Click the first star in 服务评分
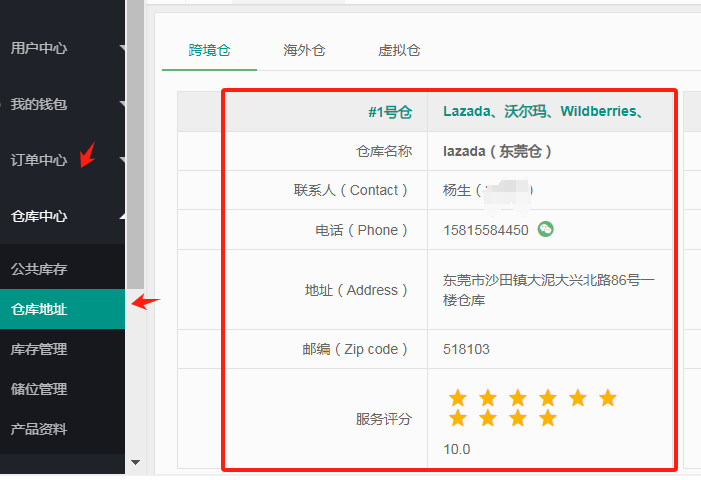This screenshot has width=701, height=480. coord(458,397)
